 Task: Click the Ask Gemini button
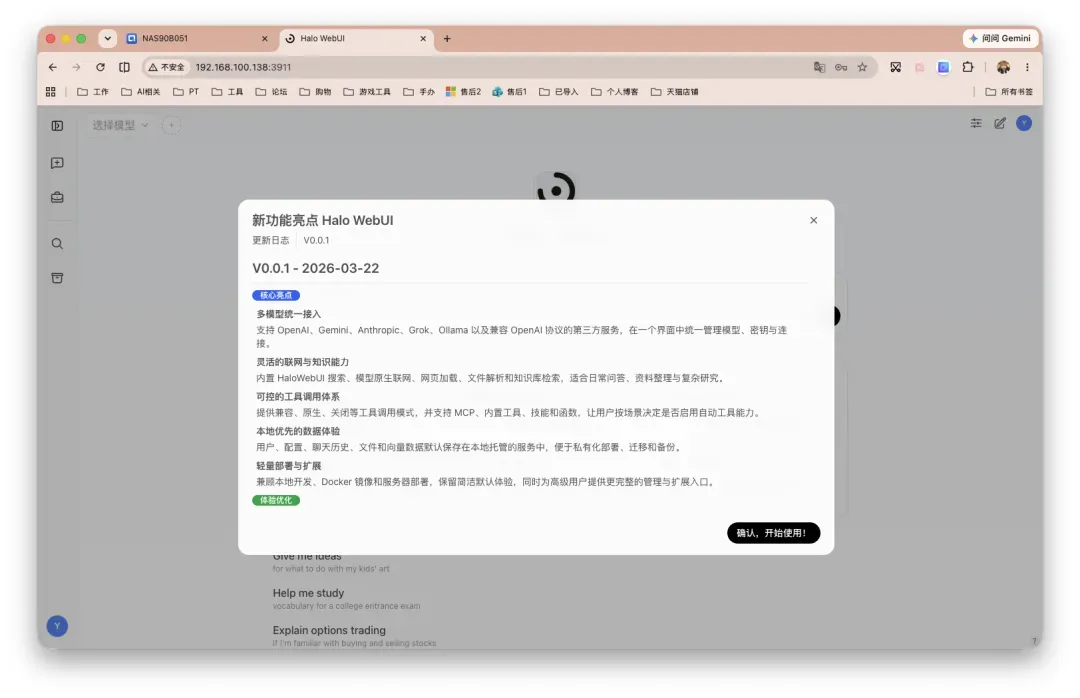click(1000, 39)
